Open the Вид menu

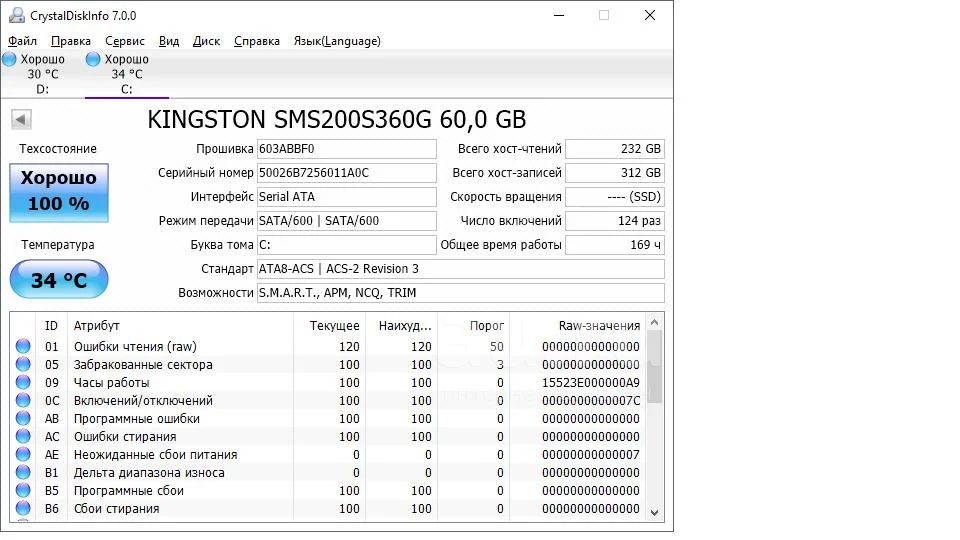coord(169,41)
